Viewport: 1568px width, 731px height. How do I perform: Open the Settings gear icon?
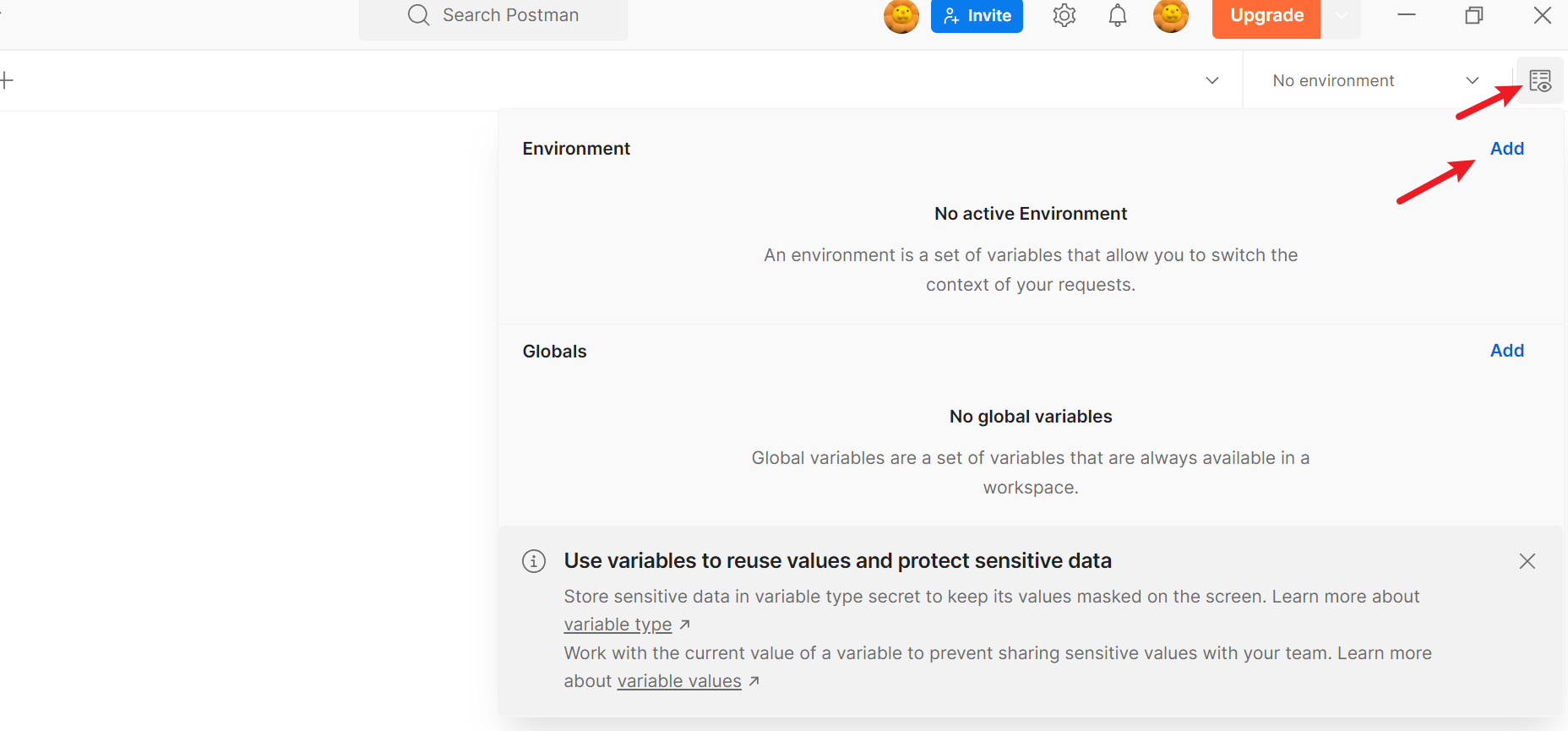point(1064,16)
